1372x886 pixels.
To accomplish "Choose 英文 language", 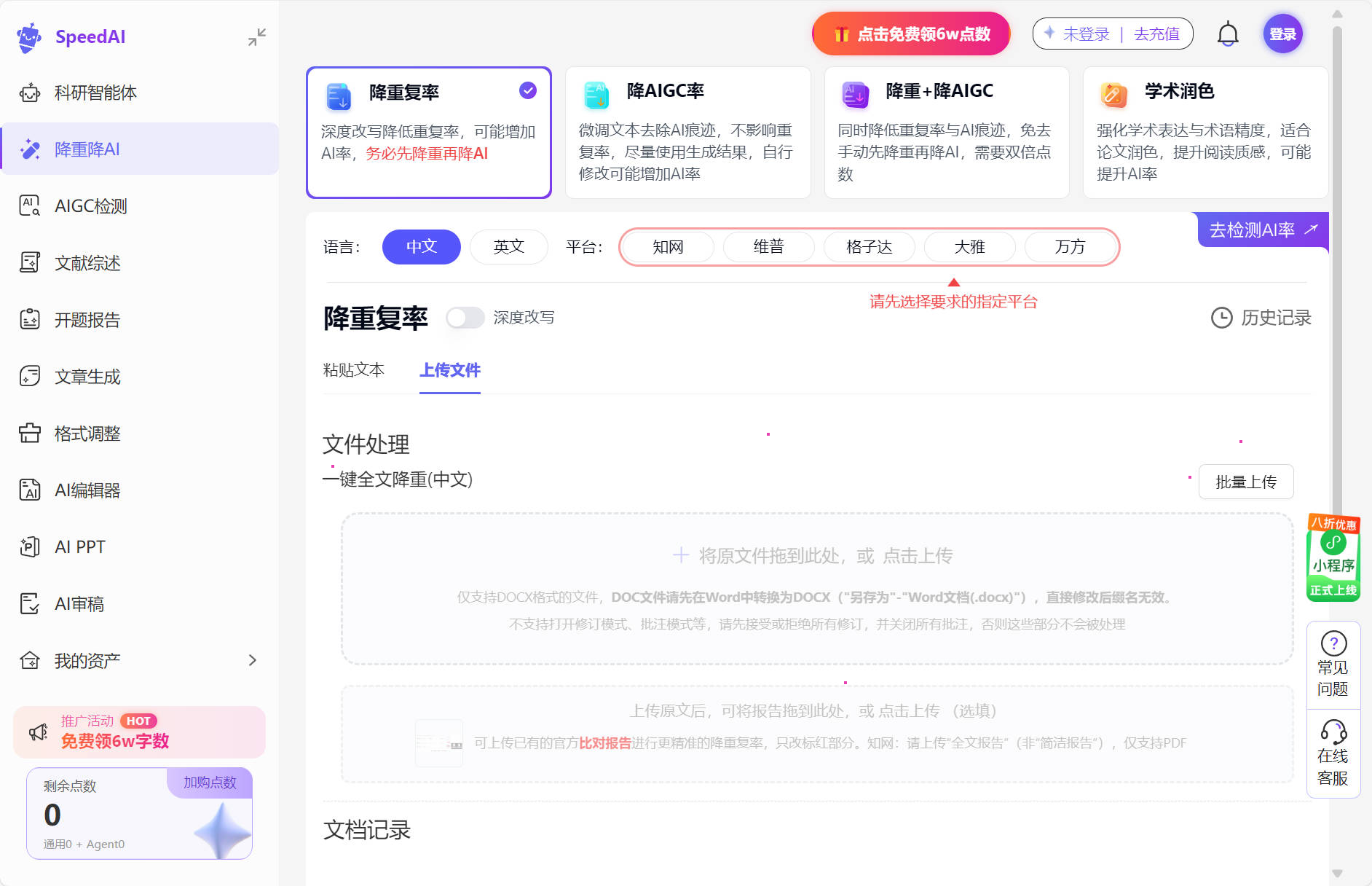I will click(x=509, y=247).
